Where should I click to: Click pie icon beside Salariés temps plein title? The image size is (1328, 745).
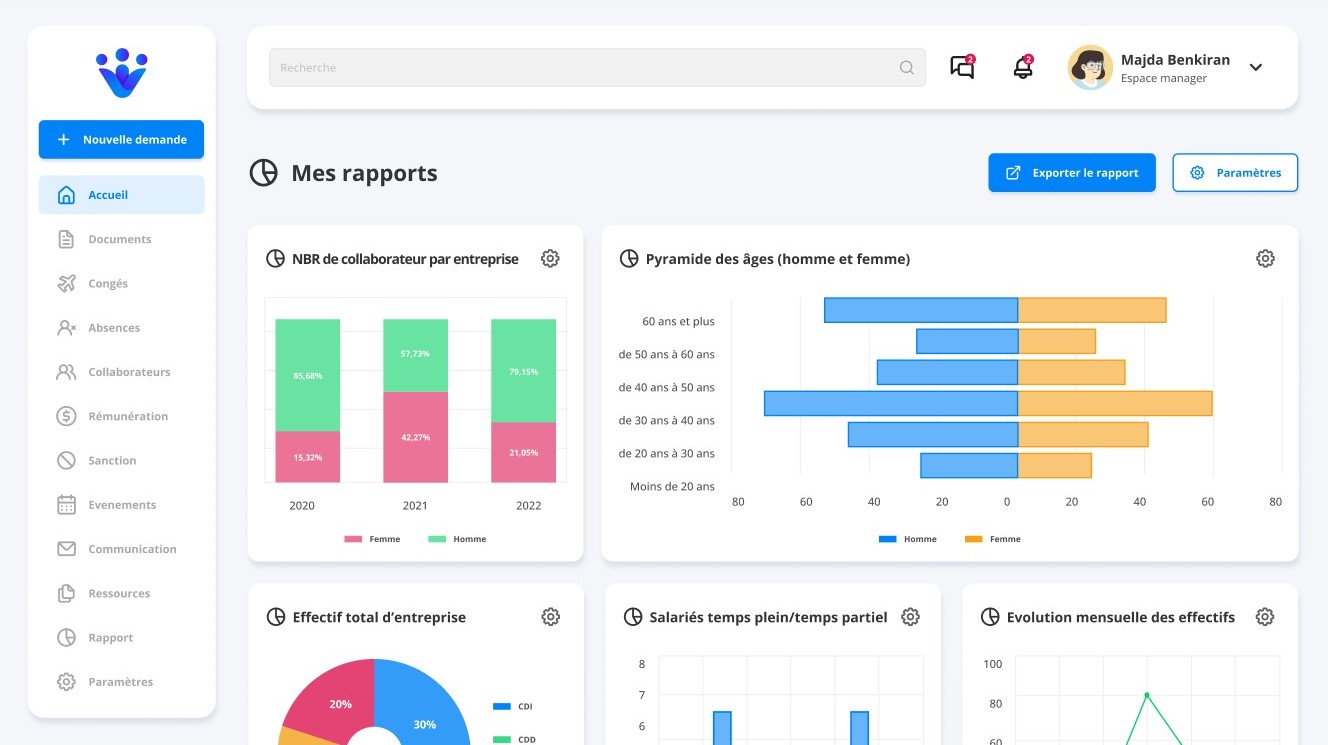point(632,617)
